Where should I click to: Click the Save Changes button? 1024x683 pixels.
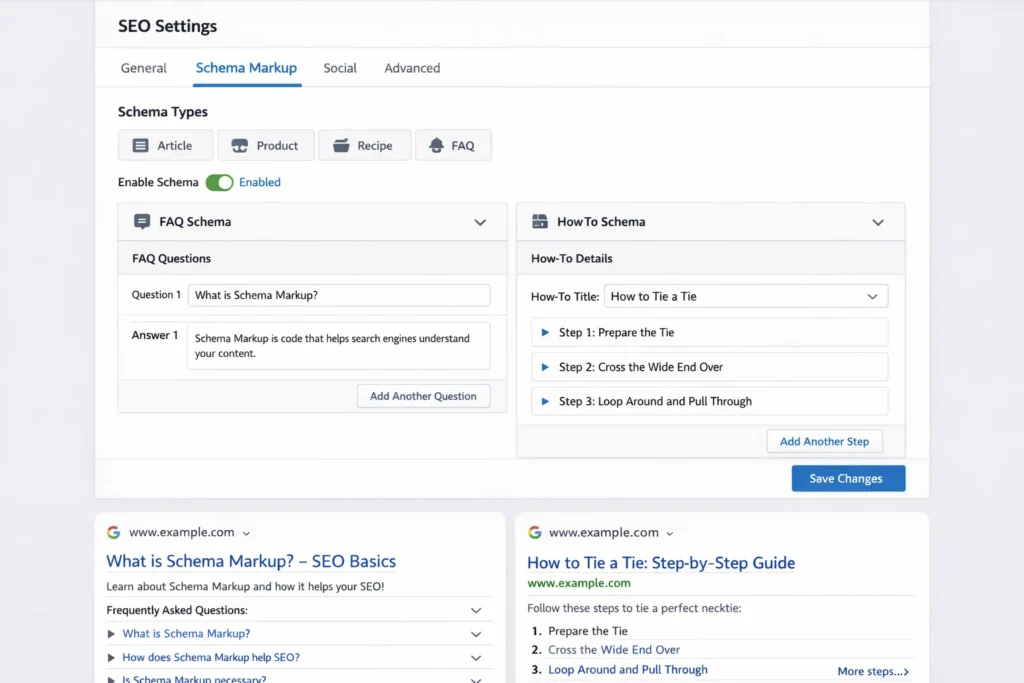(x=848, y=478)
